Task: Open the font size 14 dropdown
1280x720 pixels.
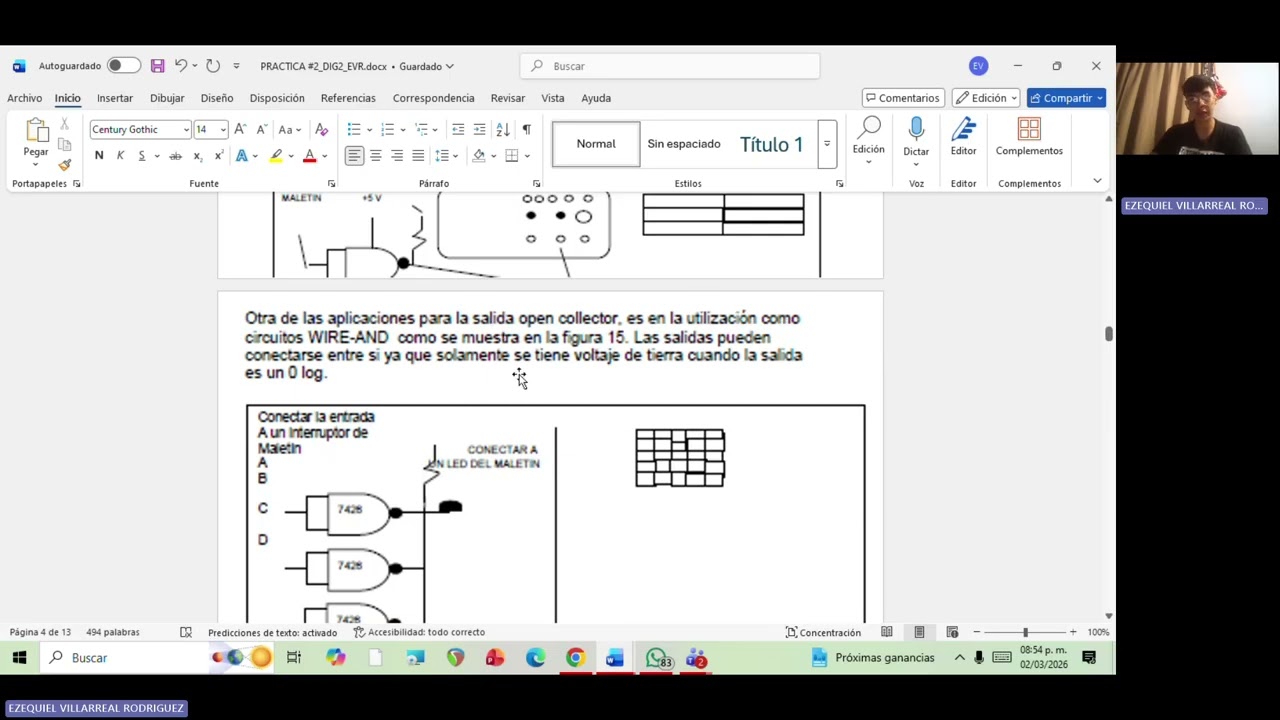Action: pos(223,130)
